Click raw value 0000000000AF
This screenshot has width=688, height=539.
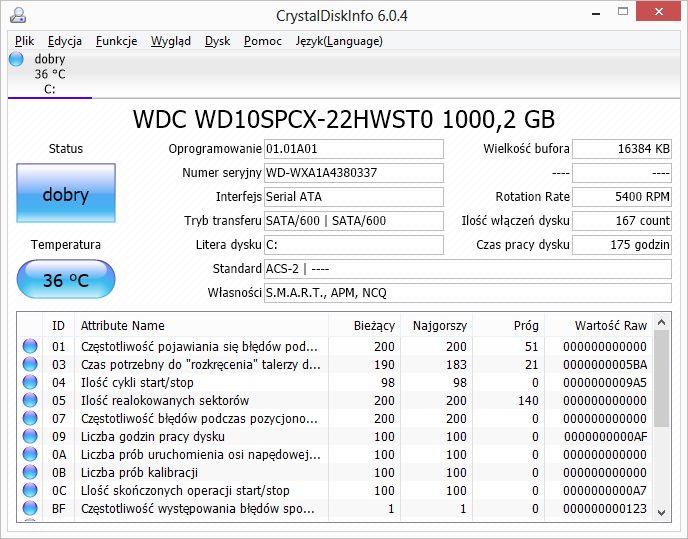pyautogui.click(x=605, y=436)
